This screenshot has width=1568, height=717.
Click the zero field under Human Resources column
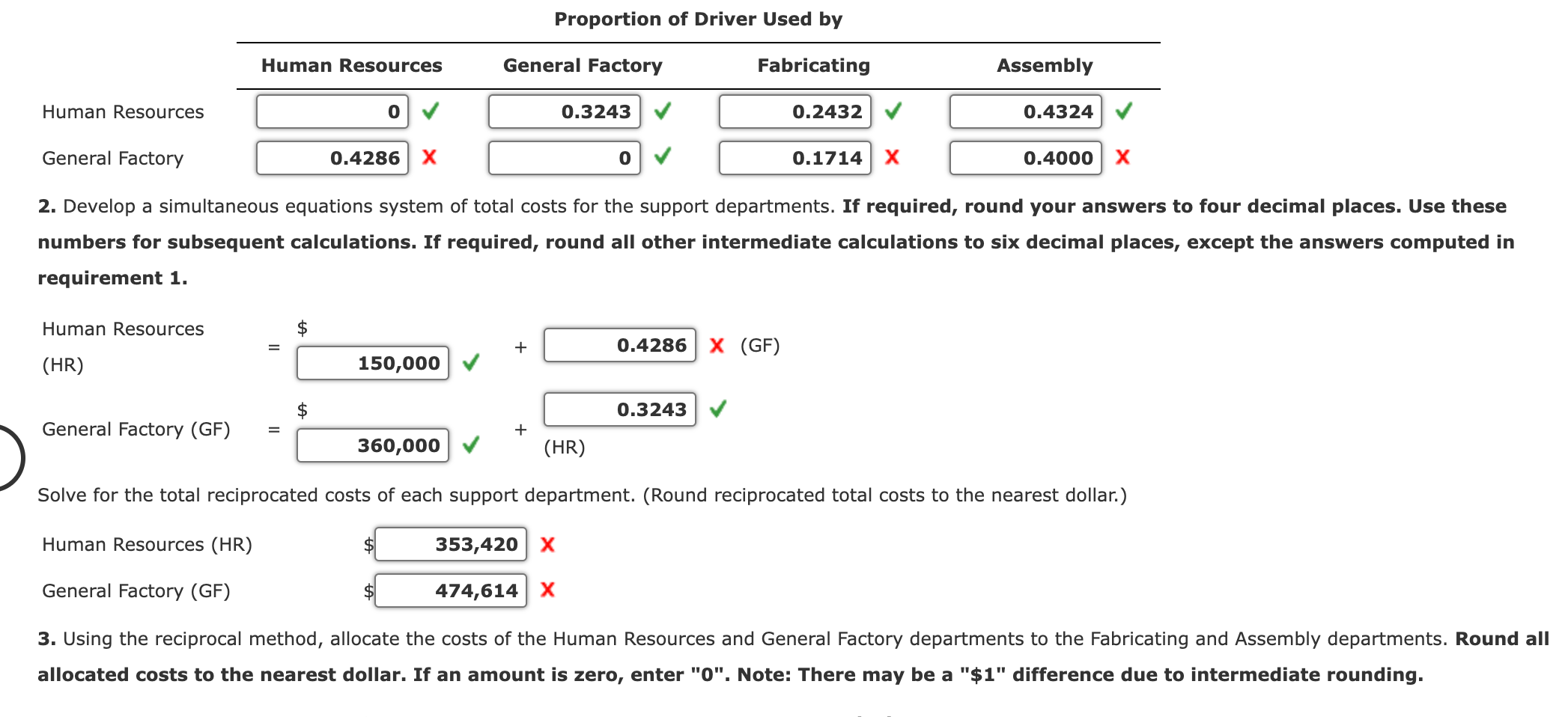coord(332,112)
